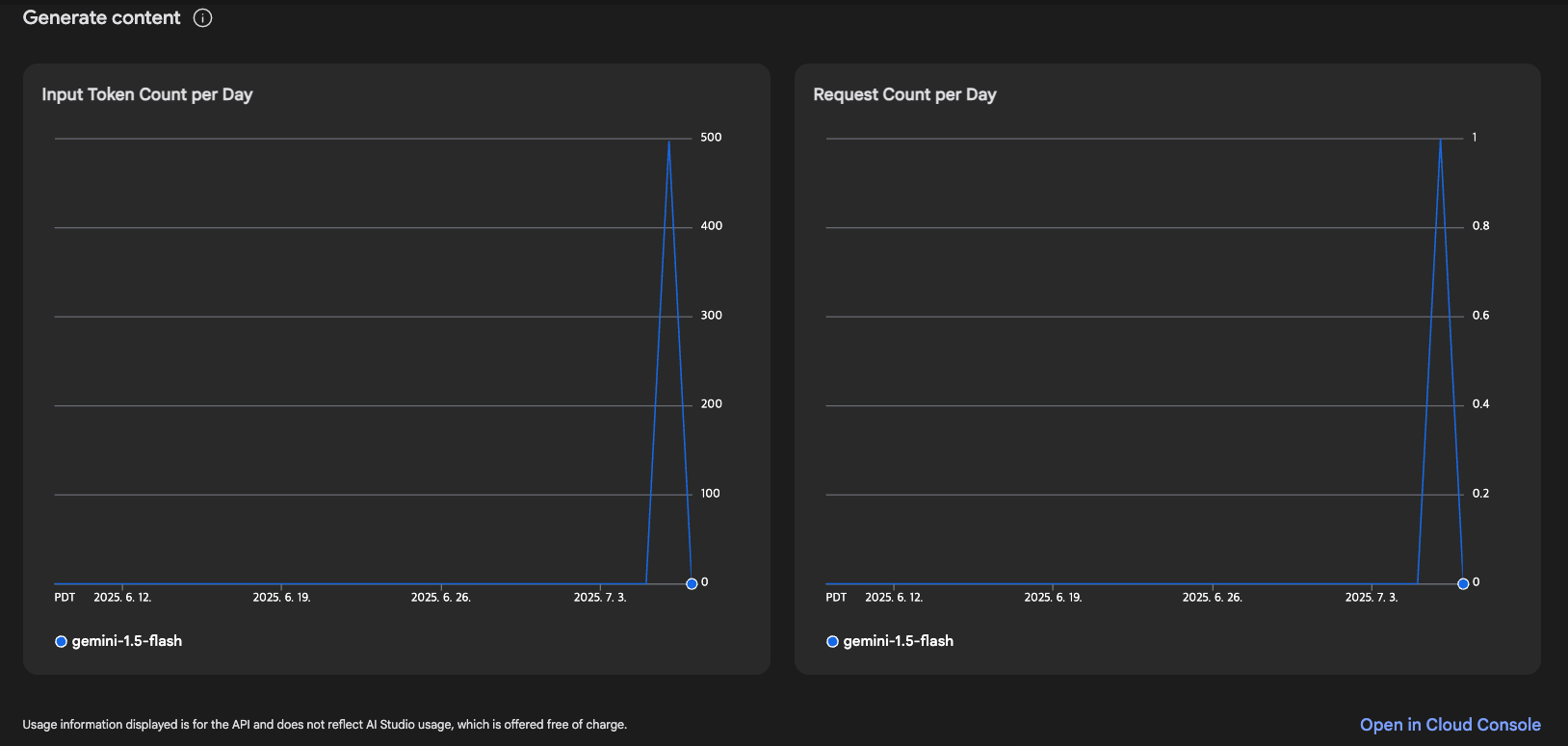The width and height of the screenshot is (1568, 746).
Task: Click the 2025. 6. 26. date on Request Count chart
Action: point(1212,598)
